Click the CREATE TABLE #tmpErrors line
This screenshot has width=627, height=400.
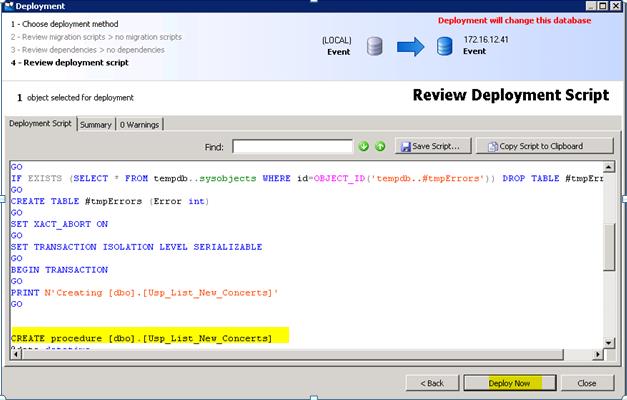click(110, 201)
